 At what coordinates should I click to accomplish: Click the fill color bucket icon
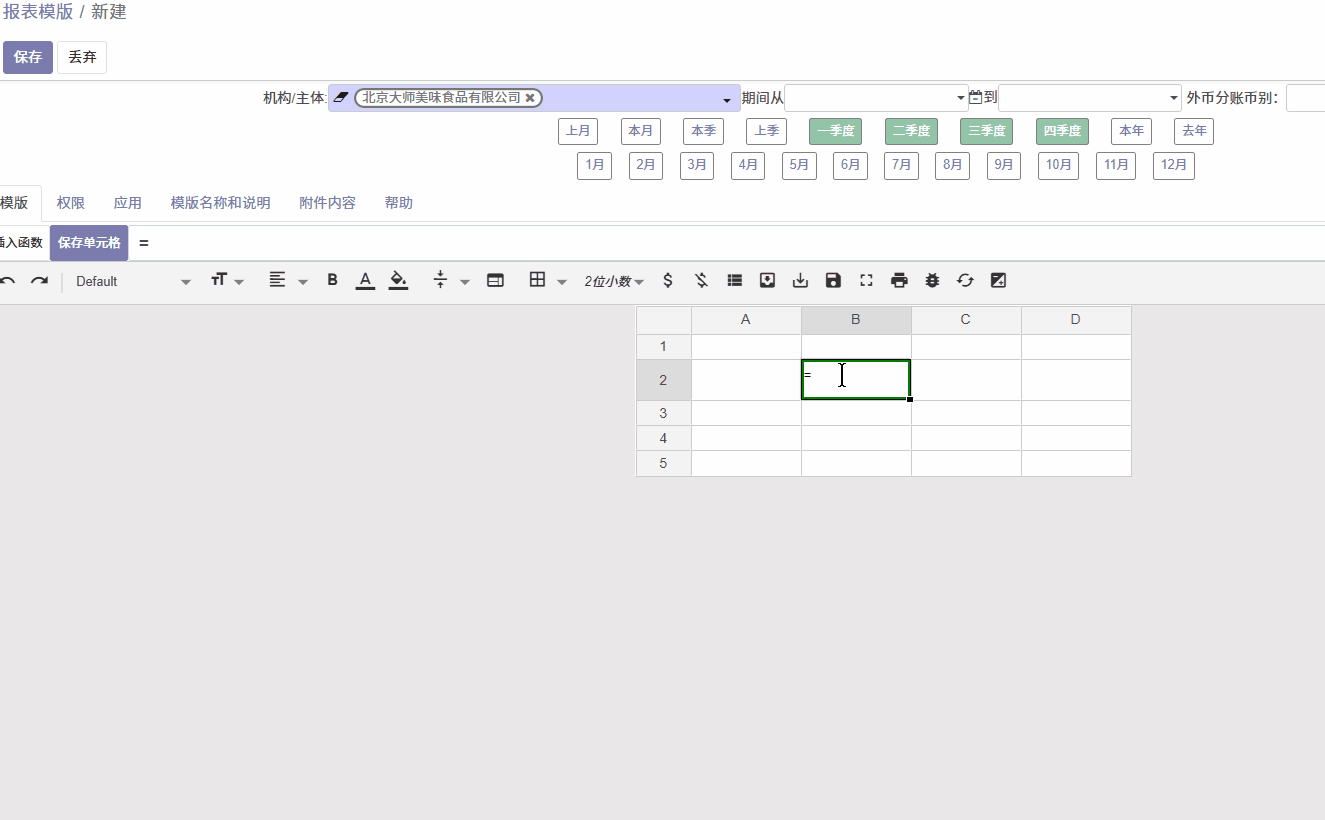click(x=398, y=281)
